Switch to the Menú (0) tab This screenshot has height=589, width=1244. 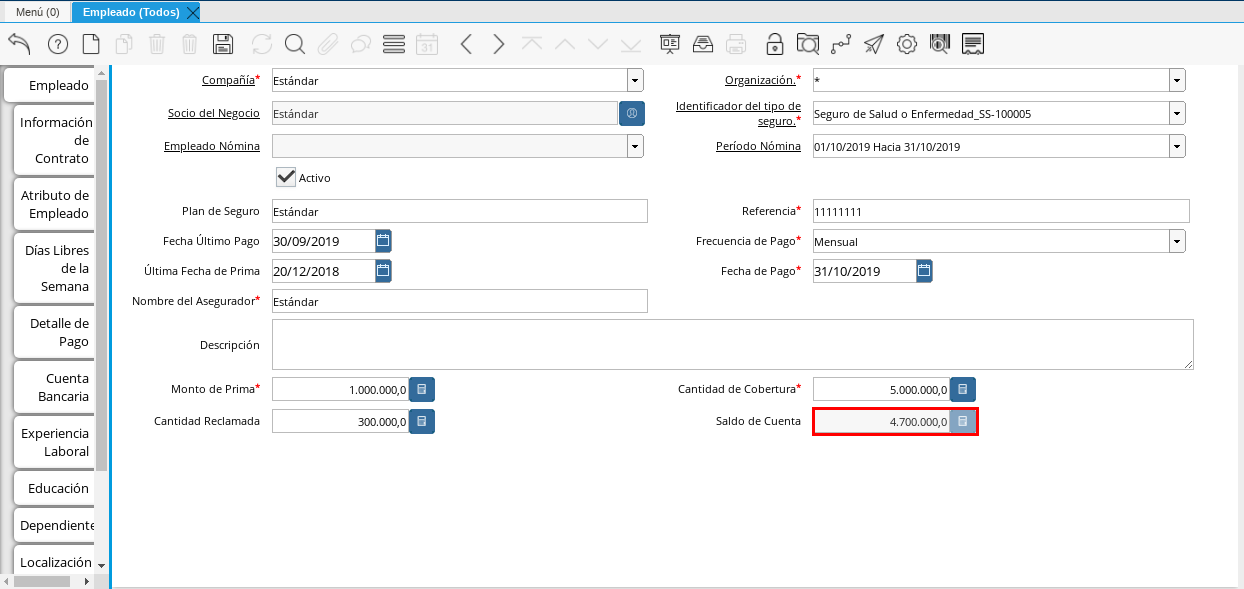click(x=38, y=12)
